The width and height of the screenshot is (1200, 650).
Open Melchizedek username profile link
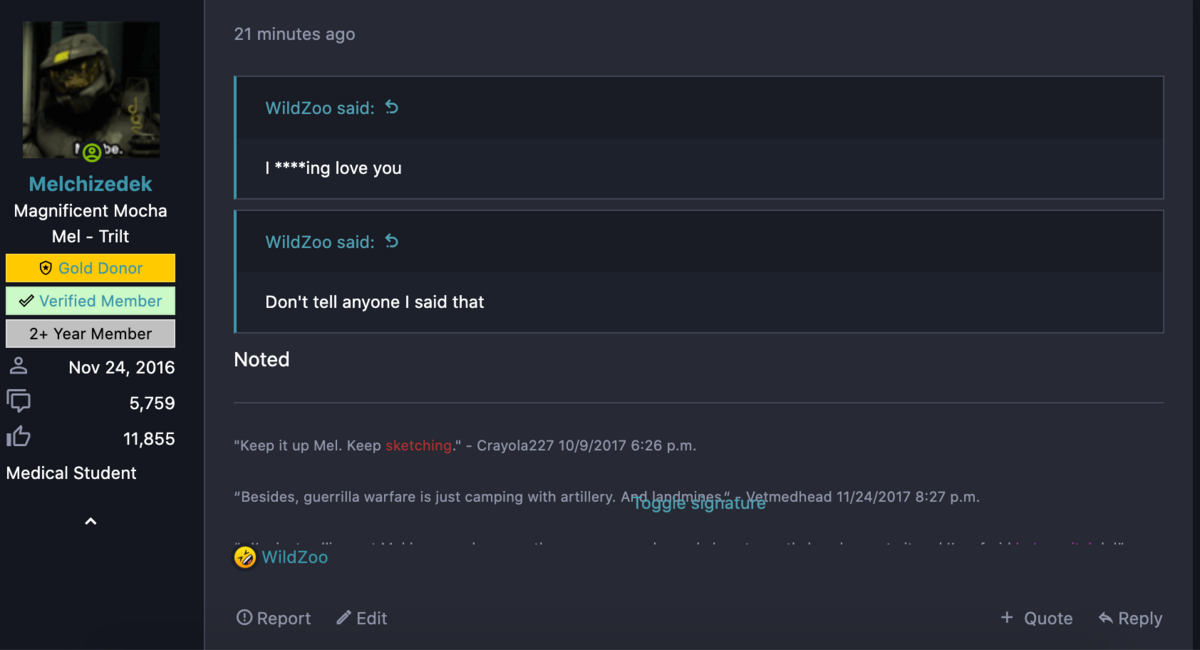[x=91, y=184]
